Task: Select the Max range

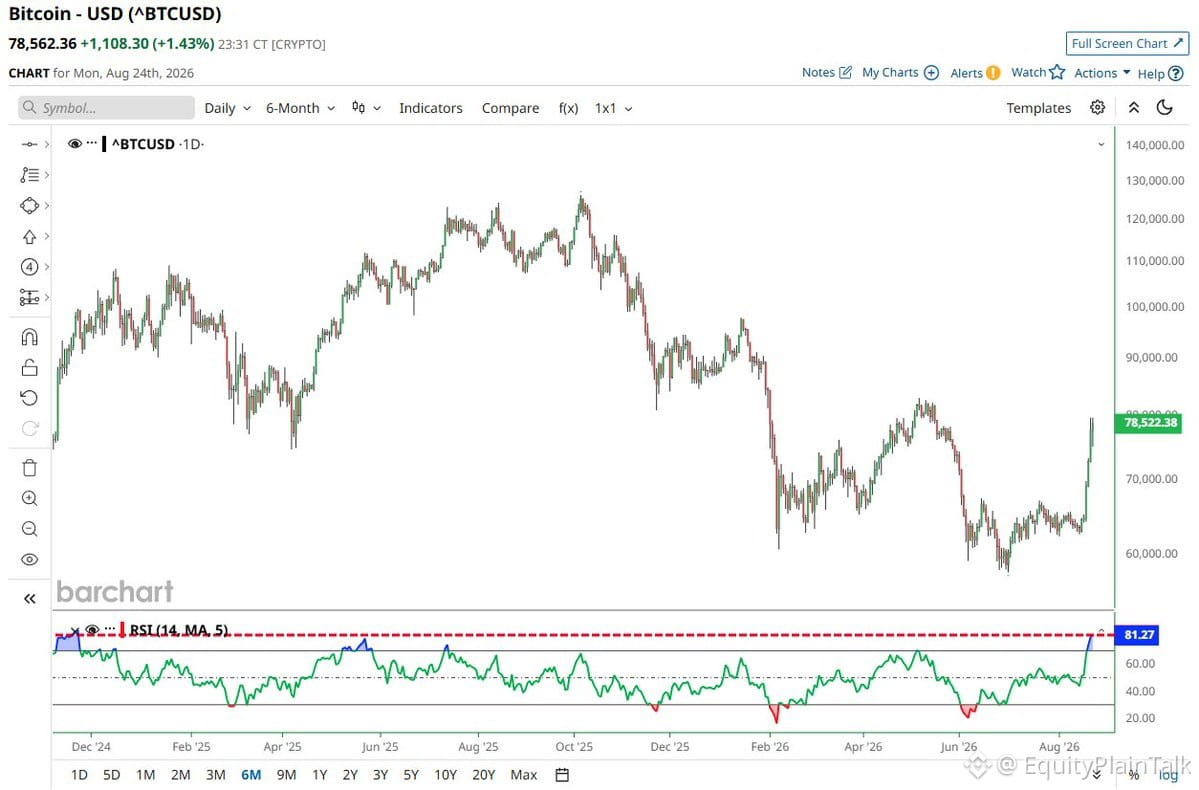Action: 524,775
